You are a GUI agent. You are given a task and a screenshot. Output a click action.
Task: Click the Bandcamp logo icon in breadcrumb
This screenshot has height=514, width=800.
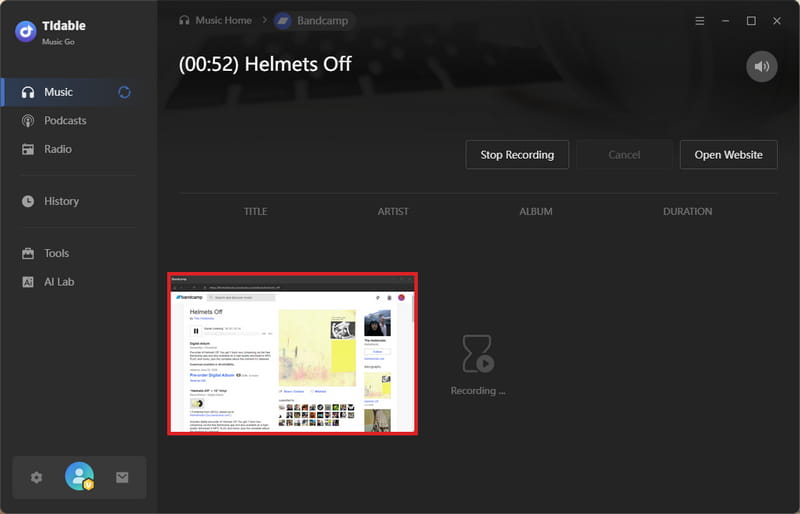point(283,21)
